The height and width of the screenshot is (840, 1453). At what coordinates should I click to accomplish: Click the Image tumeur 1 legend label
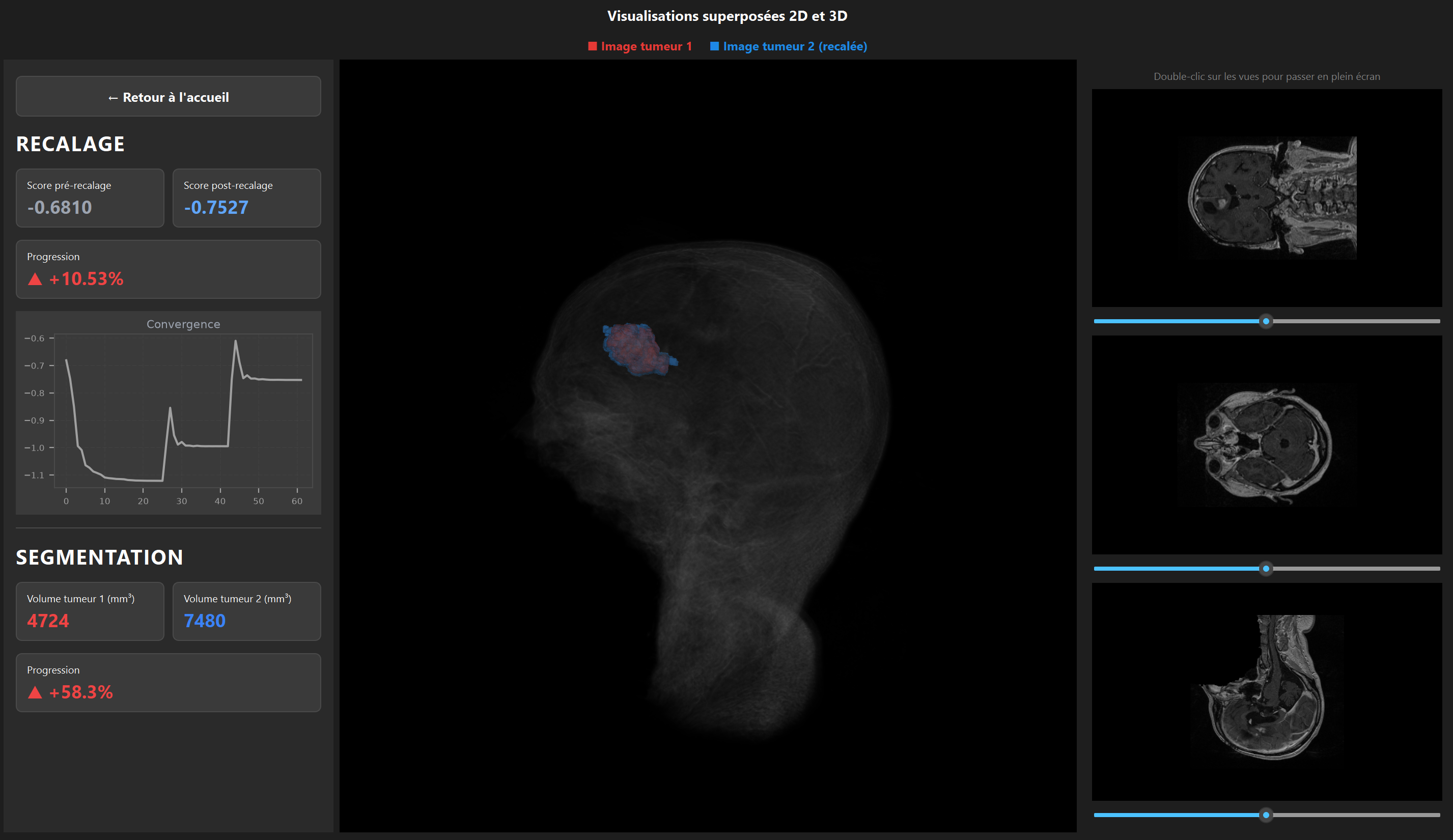647,46
